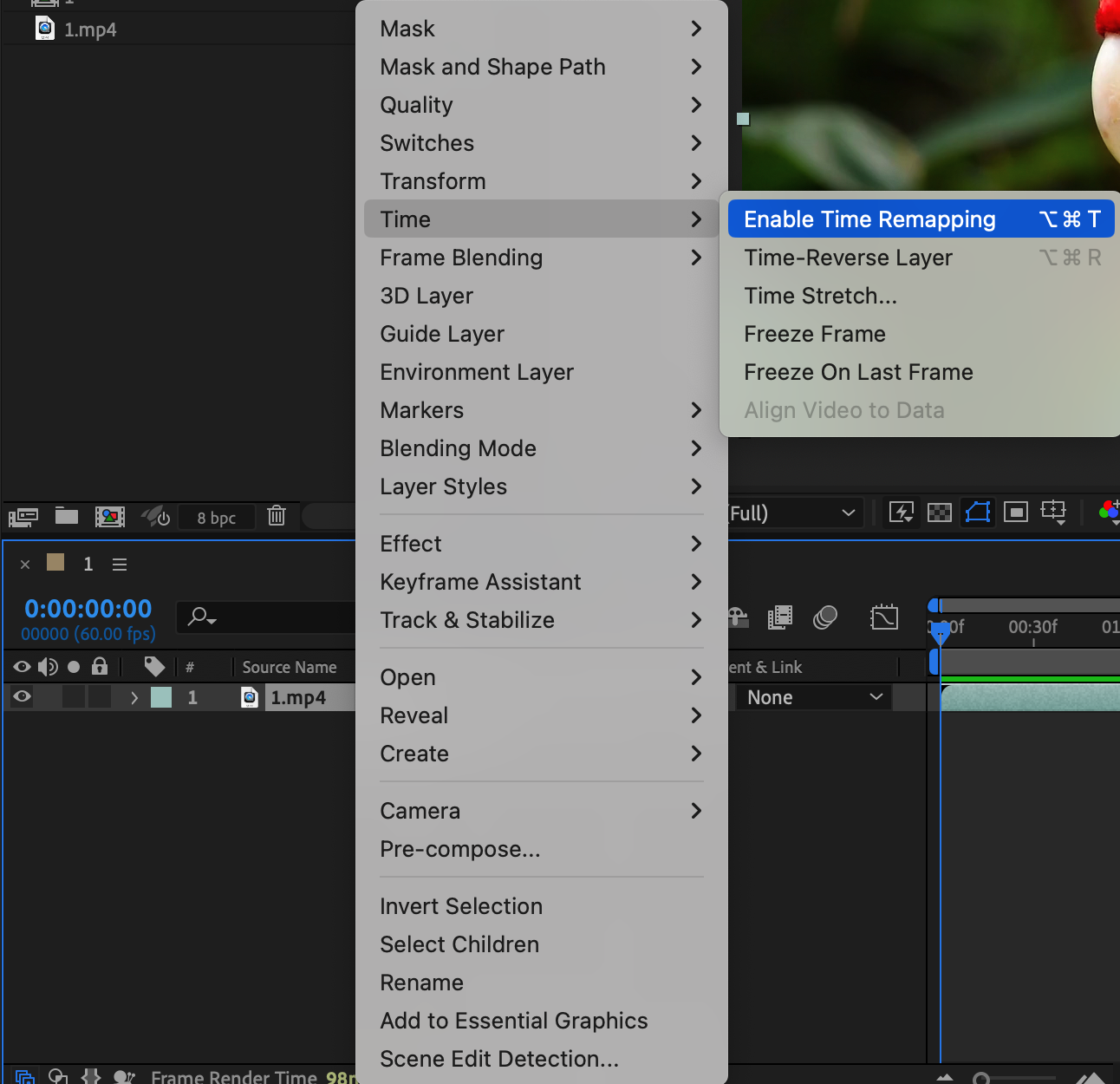Screen dimensions: 1120x1084
Task: Select Enable Time Remapping from submenu
Action: tap(869, 219)
